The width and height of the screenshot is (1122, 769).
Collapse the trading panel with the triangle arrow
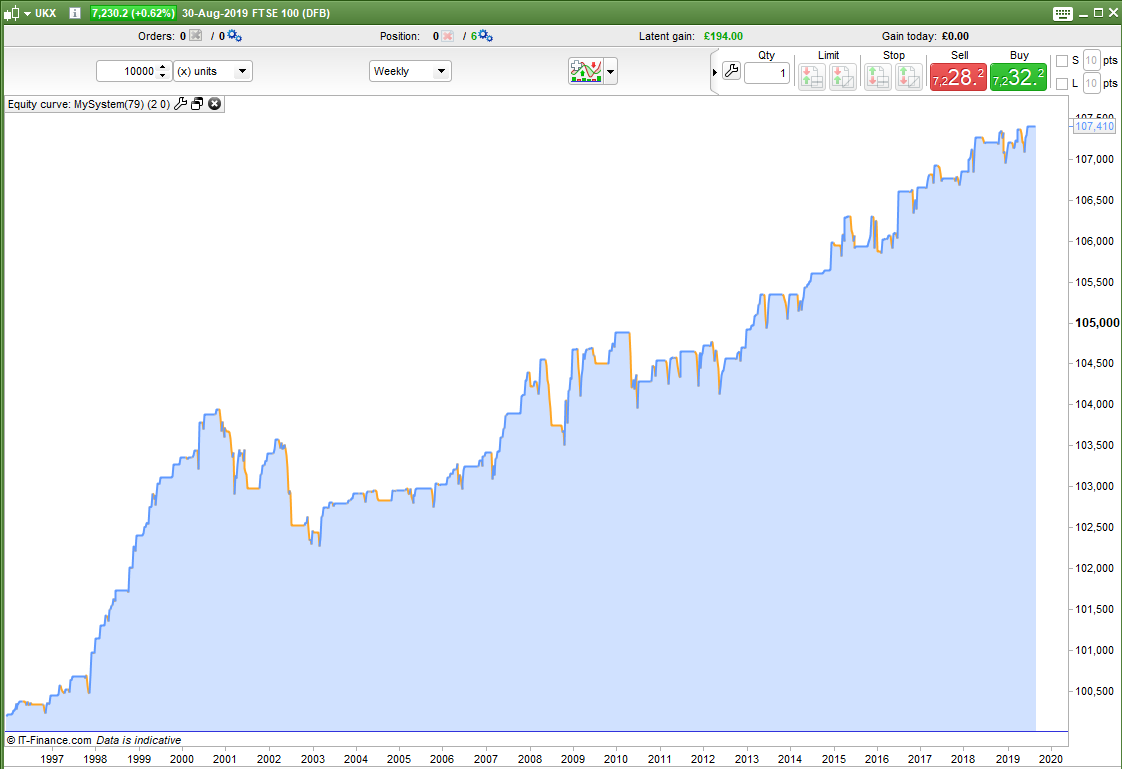click(x=715, y=72)
